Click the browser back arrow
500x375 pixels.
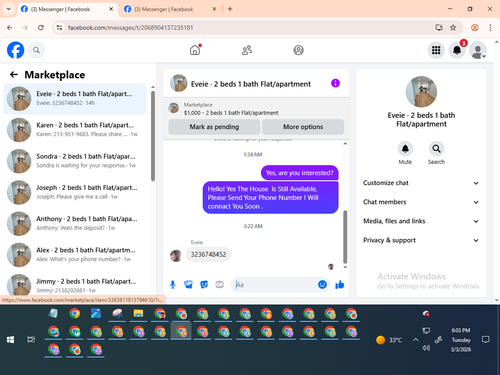[x=10, y=28]
